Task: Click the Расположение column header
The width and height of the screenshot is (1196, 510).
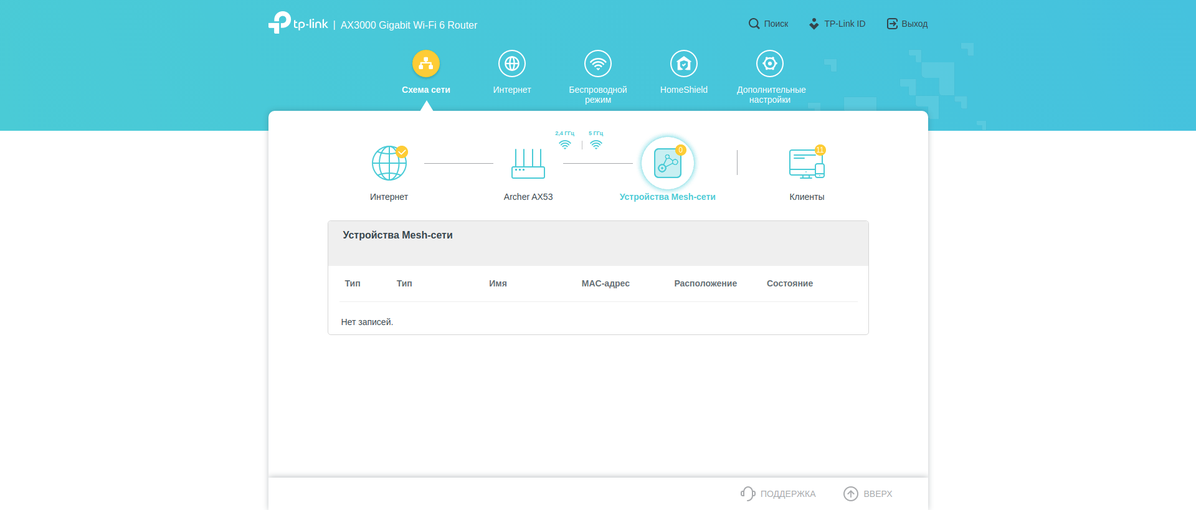Action: click(705, 284)
